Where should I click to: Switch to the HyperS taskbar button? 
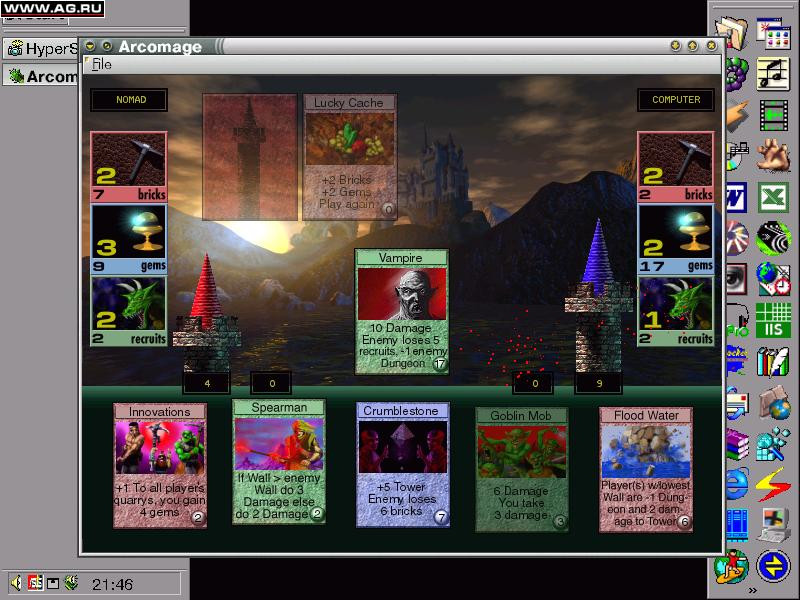(41, 48)
